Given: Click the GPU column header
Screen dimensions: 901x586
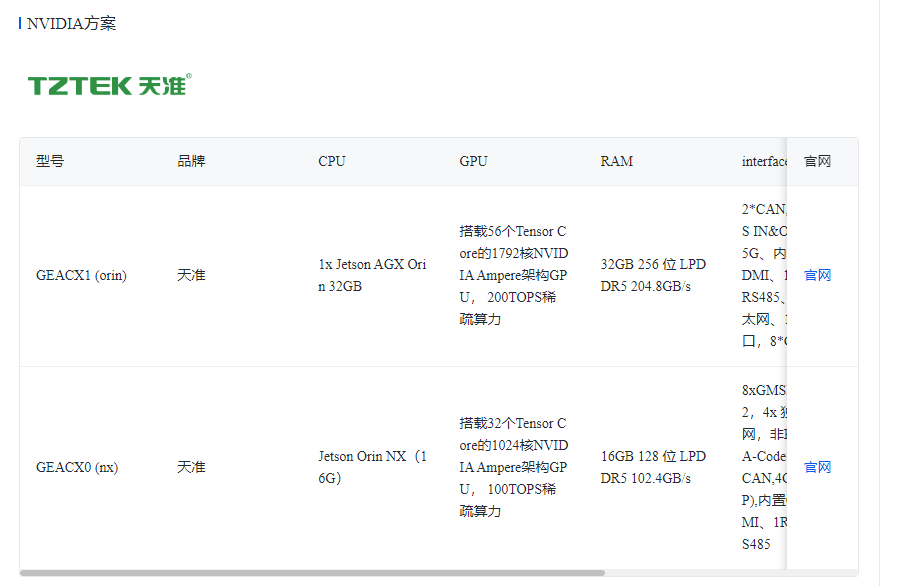Looking at the screenshot, I should tap(473, 161).
